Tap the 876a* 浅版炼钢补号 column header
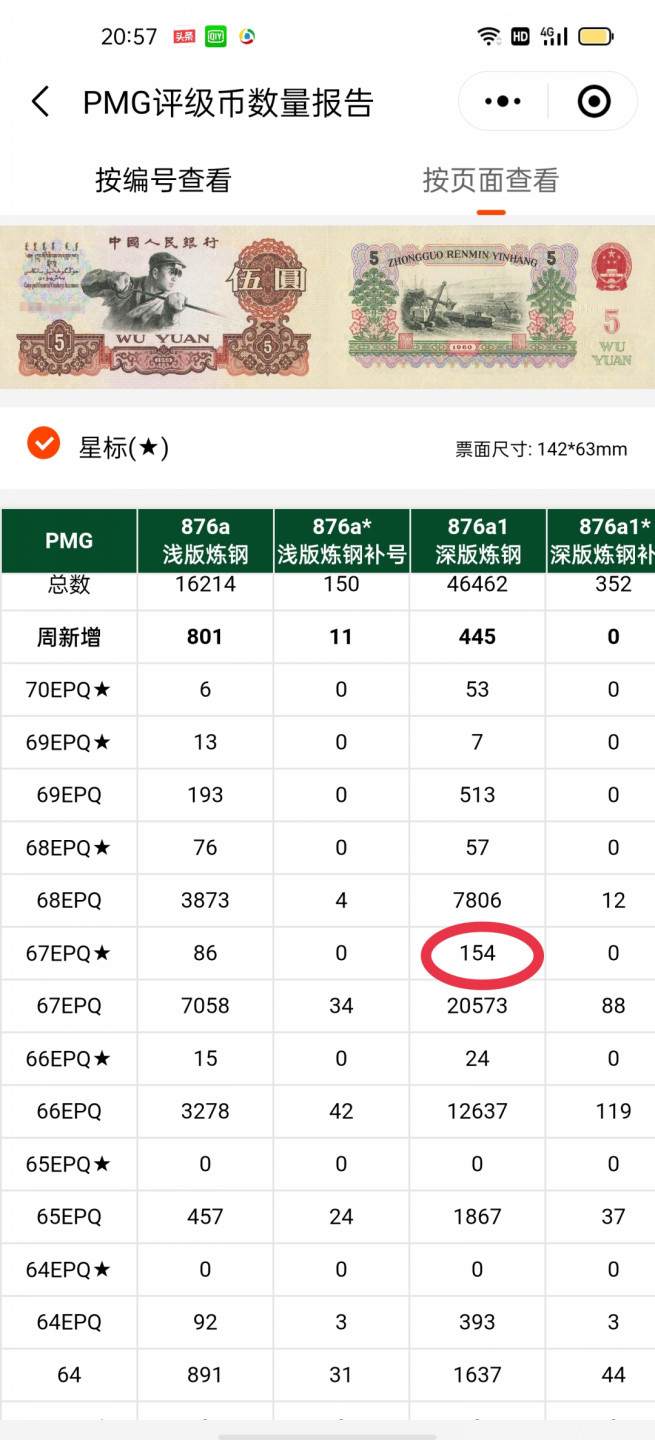 pos(341,541)
